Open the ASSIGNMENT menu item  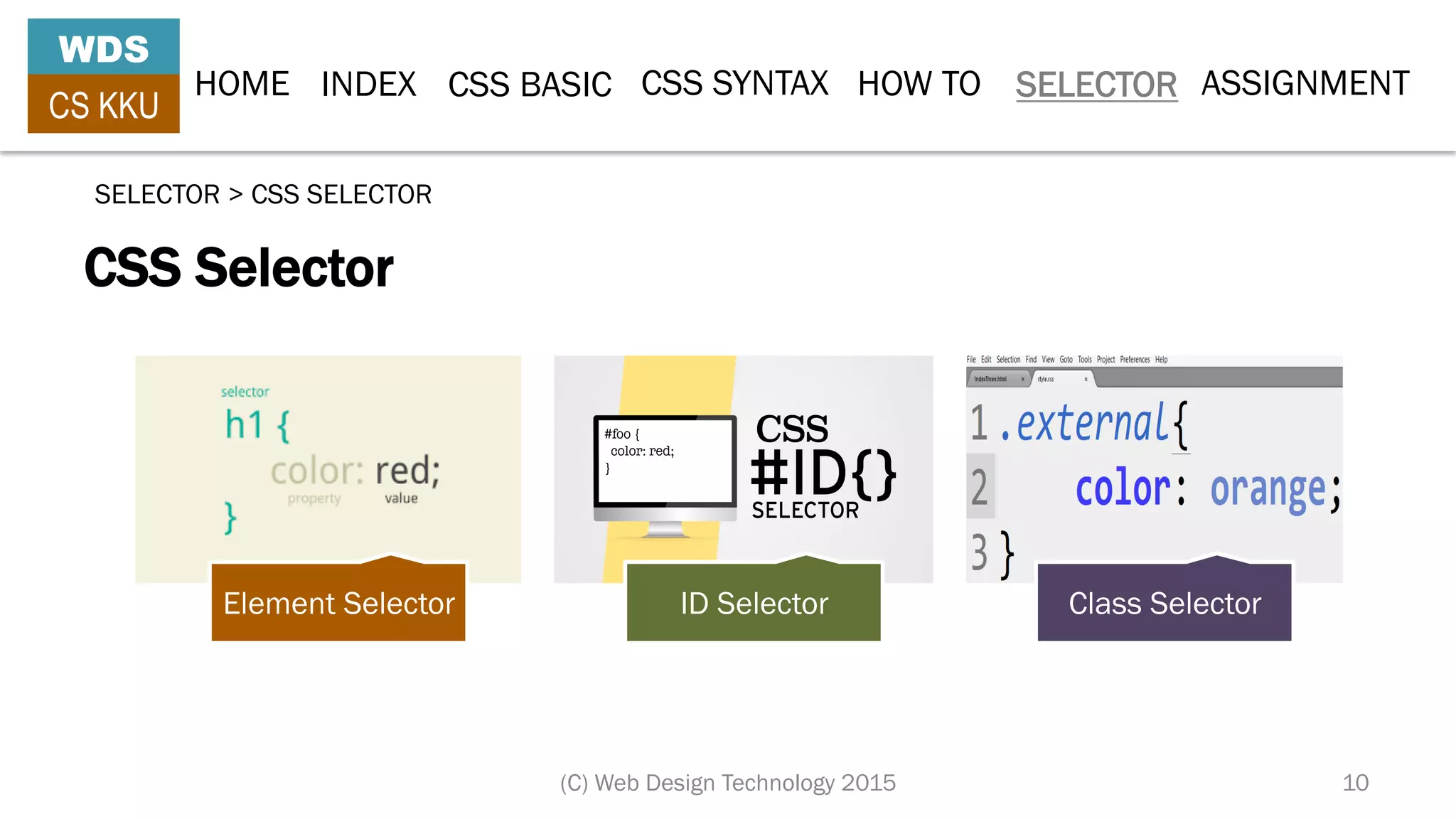pyautogui.click(x=1305, y=84)
